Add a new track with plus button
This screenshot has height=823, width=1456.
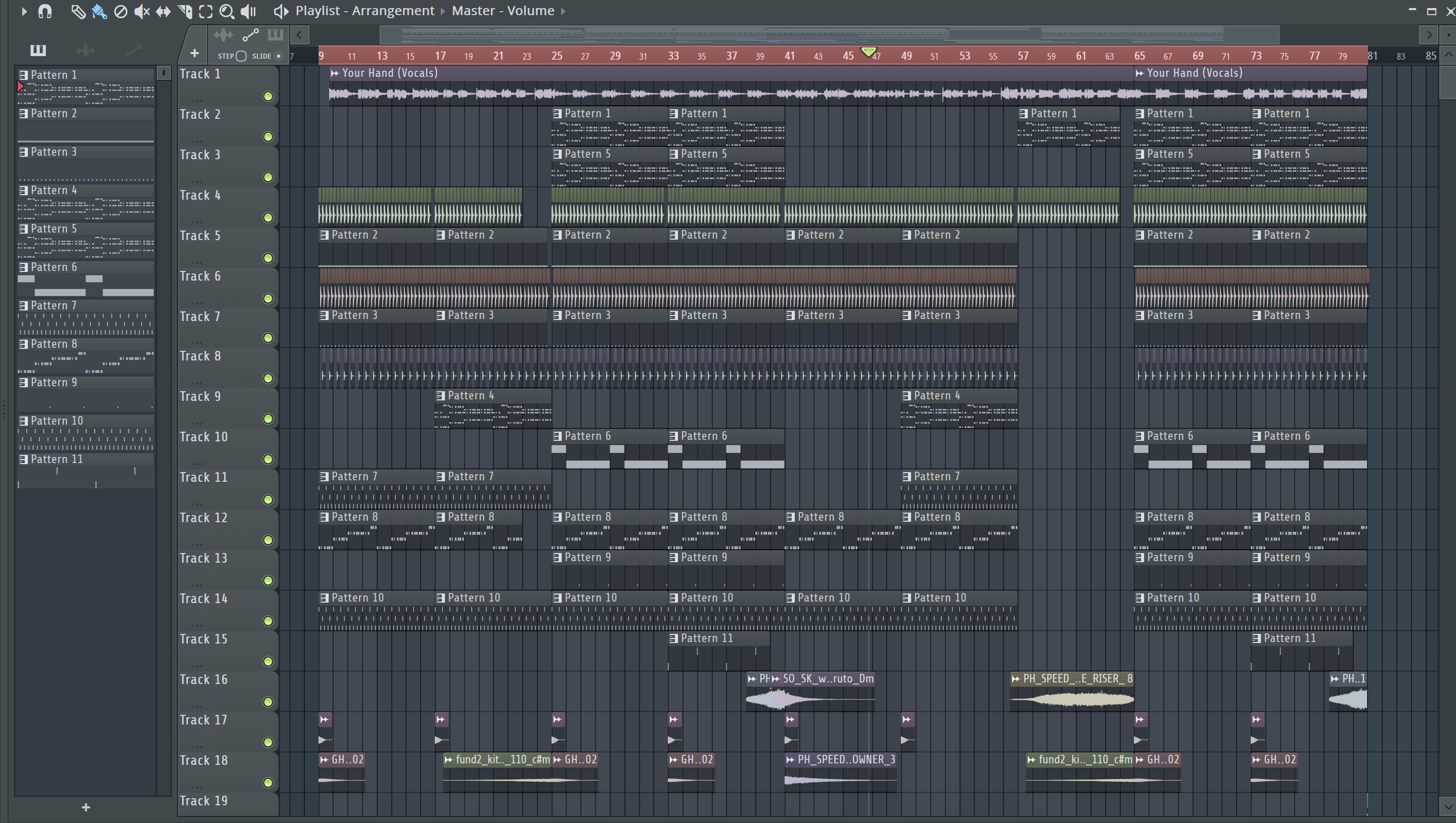click(x=195, y=53)
